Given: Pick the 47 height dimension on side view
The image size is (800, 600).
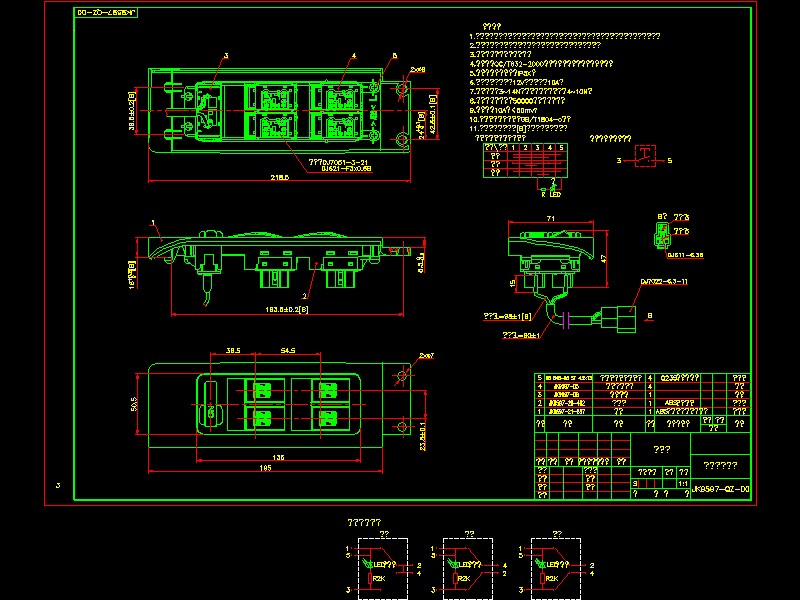Looking at the screenshot, I should 604,259.
